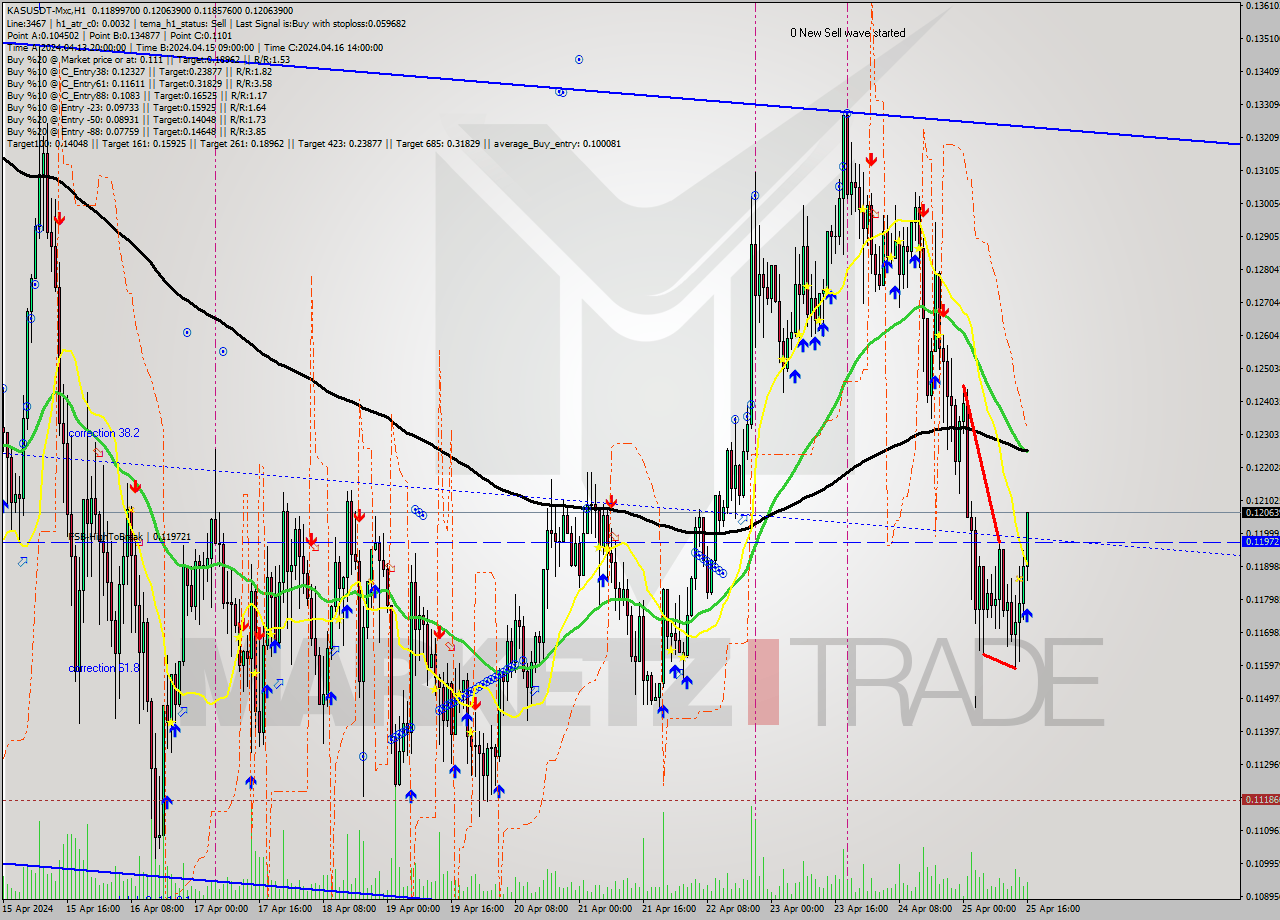Click the '17 Apr 16:00' time axis label
1280x920 pixels.
tap(283, 909)
